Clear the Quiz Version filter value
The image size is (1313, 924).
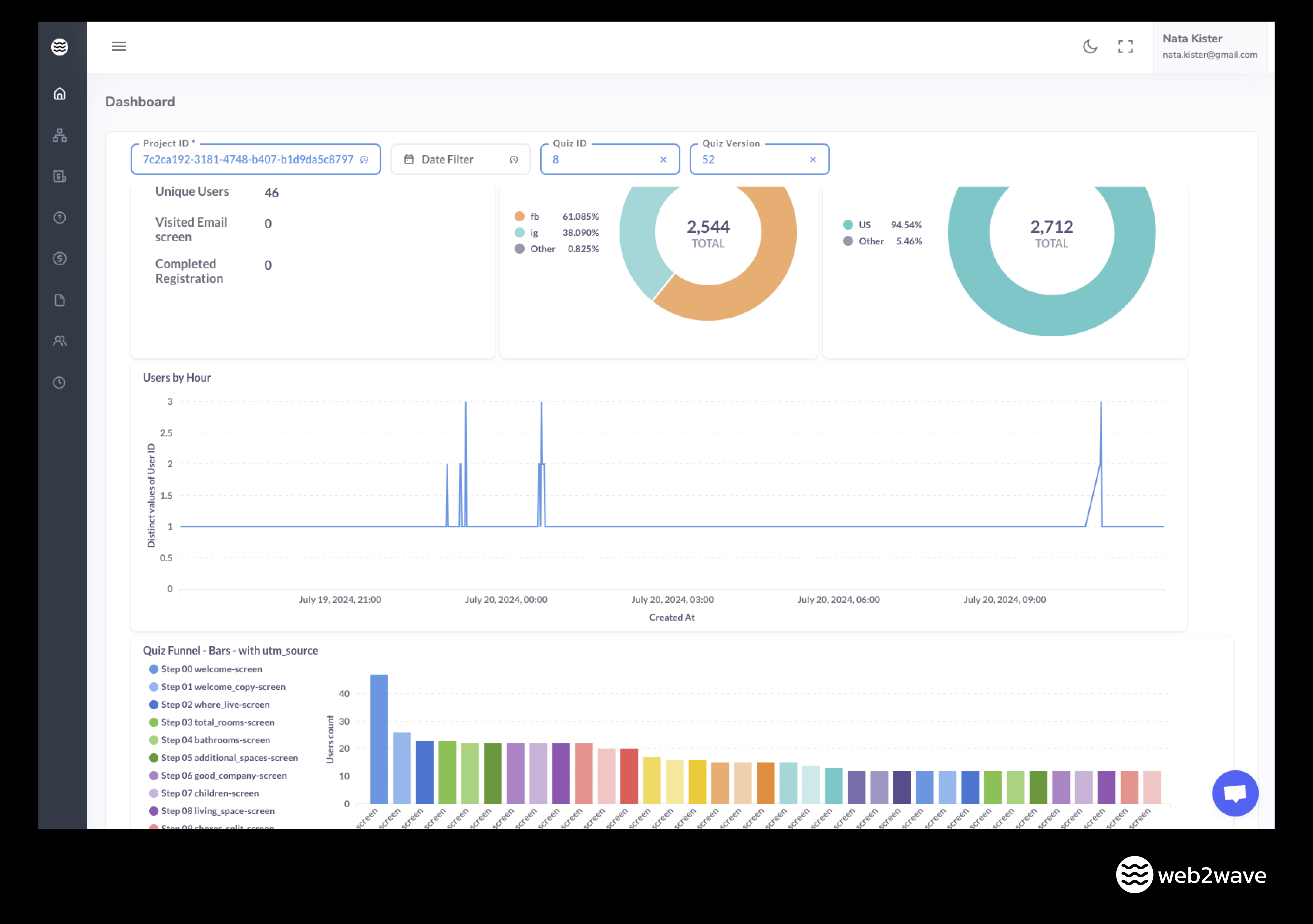[x=813, y=159]
